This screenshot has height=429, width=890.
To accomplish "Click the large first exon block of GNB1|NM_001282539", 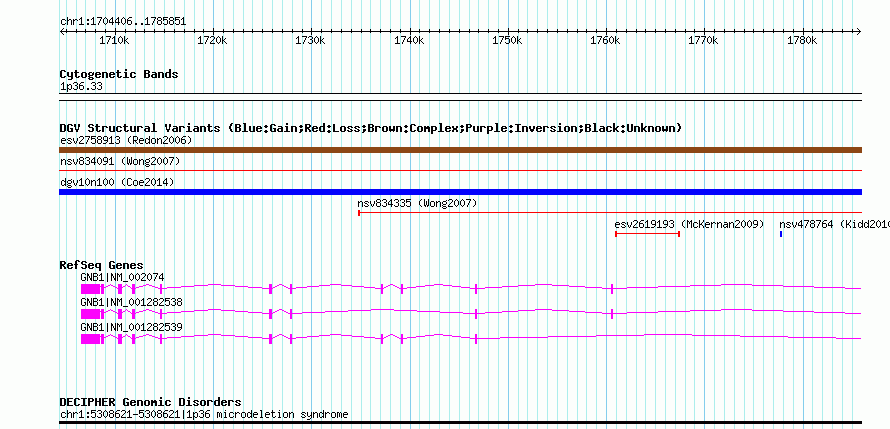I will (90, 339).
